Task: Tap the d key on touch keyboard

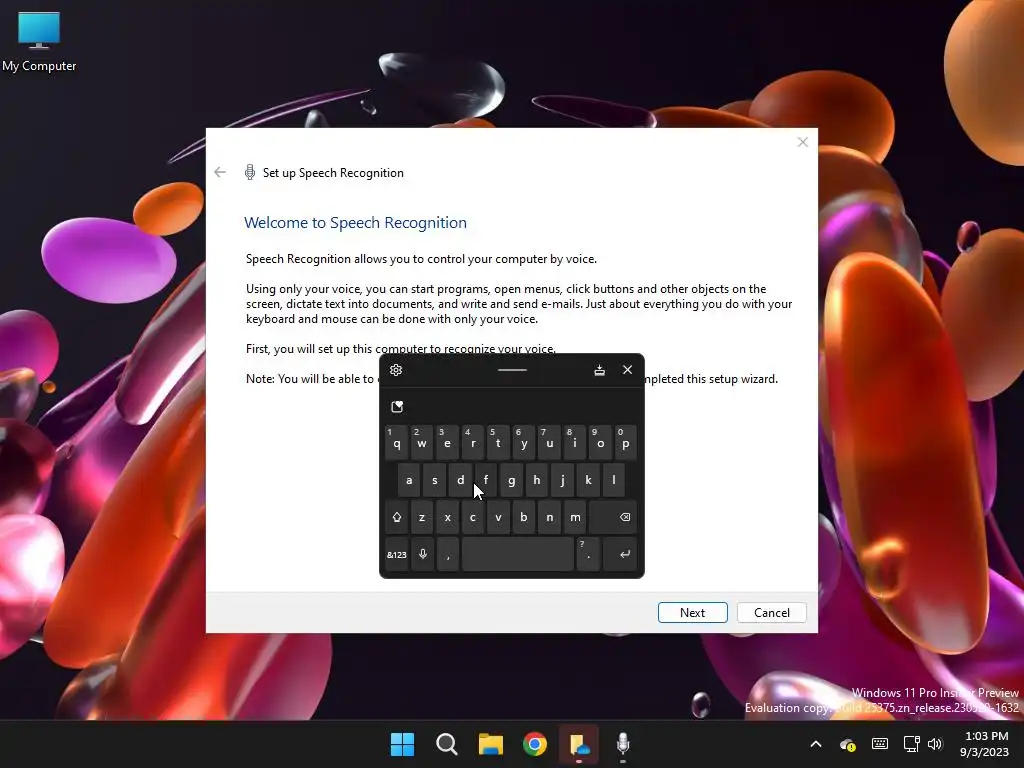Action: tap(460, 480)
